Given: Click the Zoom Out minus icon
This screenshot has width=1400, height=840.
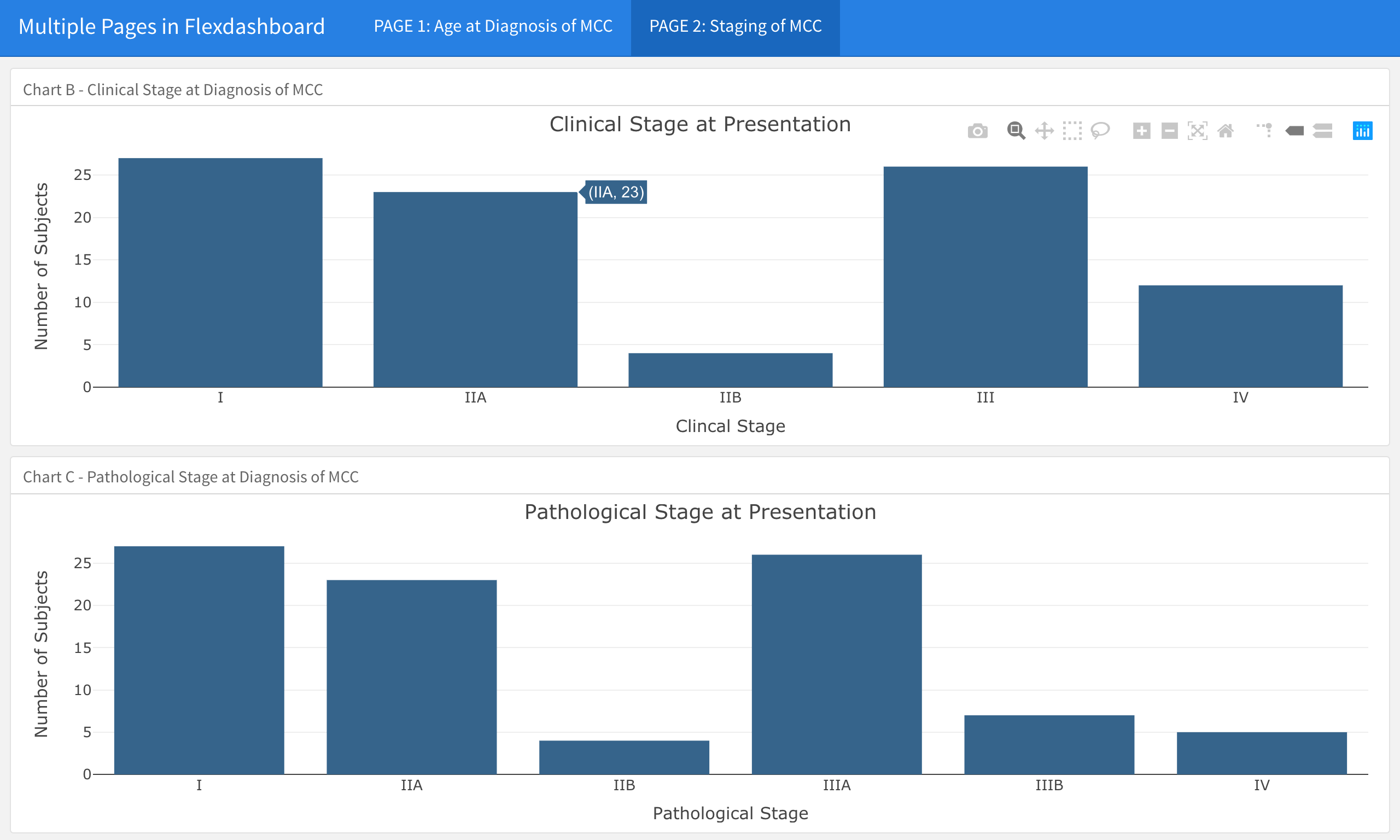Looking at the screenshot, I should pos(1169,131).
